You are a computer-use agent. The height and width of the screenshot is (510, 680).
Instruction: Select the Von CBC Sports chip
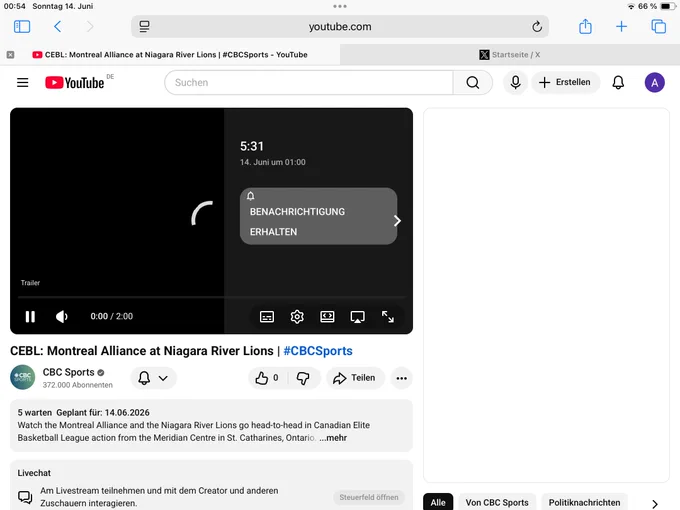pos(497,502)
